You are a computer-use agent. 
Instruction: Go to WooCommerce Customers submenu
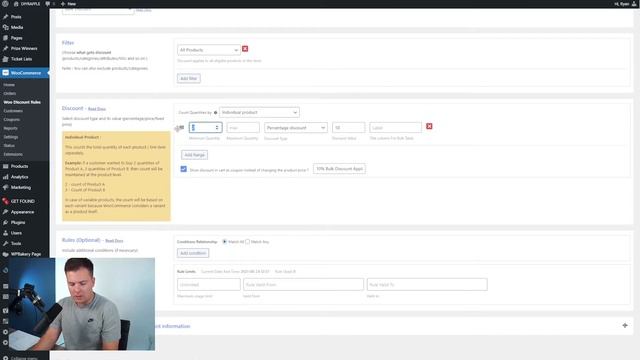[13, 111]
